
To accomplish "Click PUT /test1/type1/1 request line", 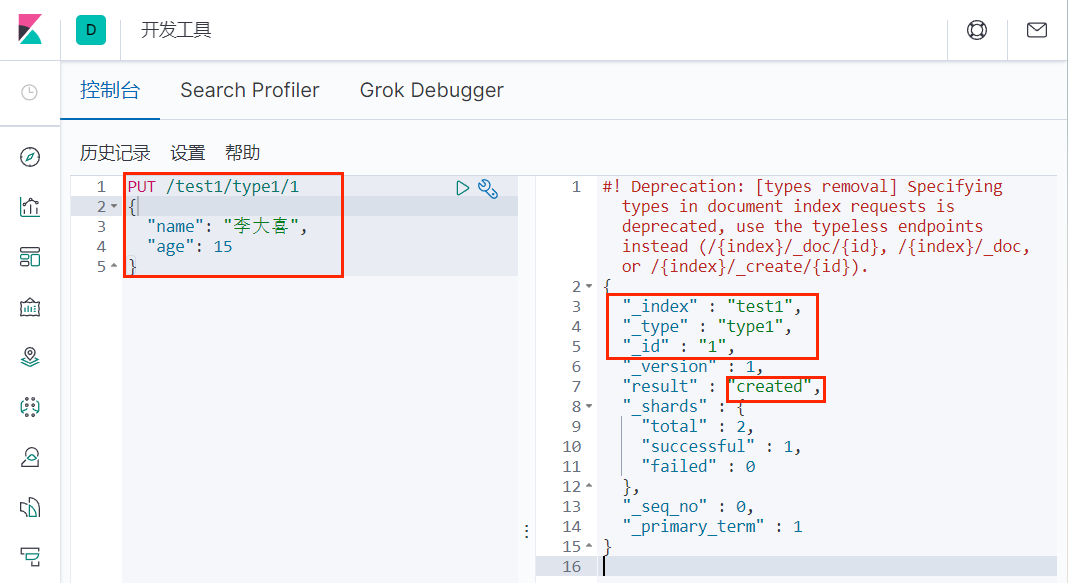I will point(213,187).
